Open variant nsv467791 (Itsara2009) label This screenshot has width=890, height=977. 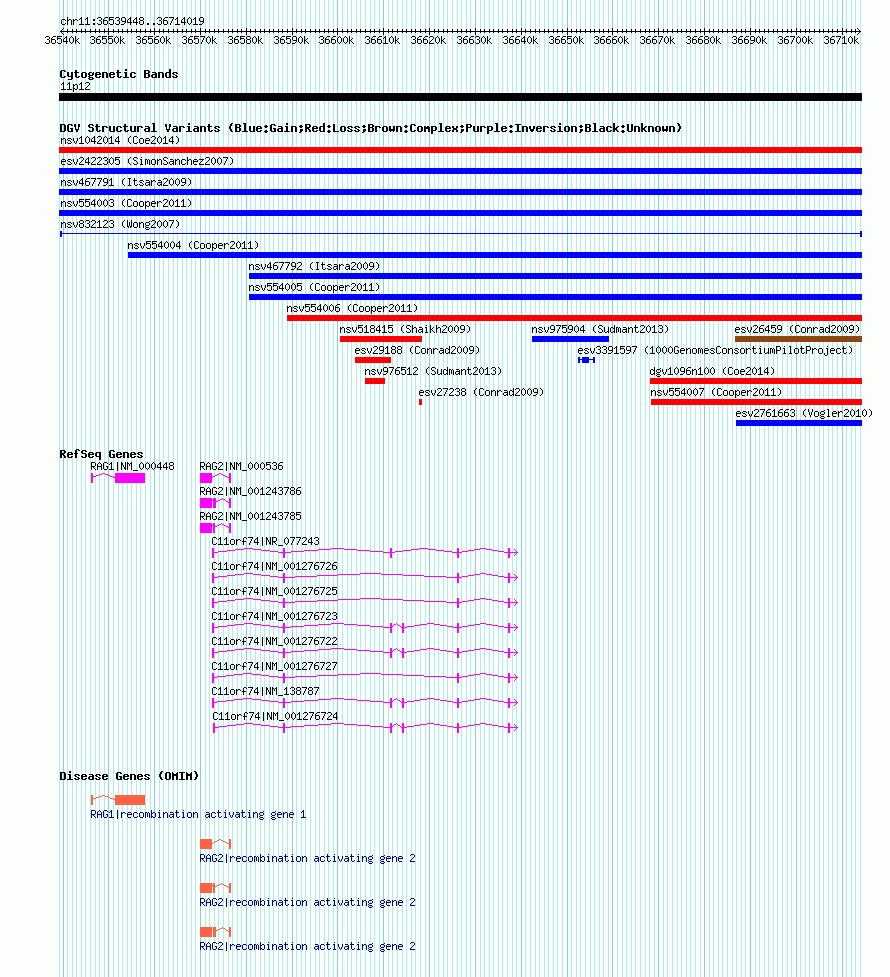(x=126, y=183)
